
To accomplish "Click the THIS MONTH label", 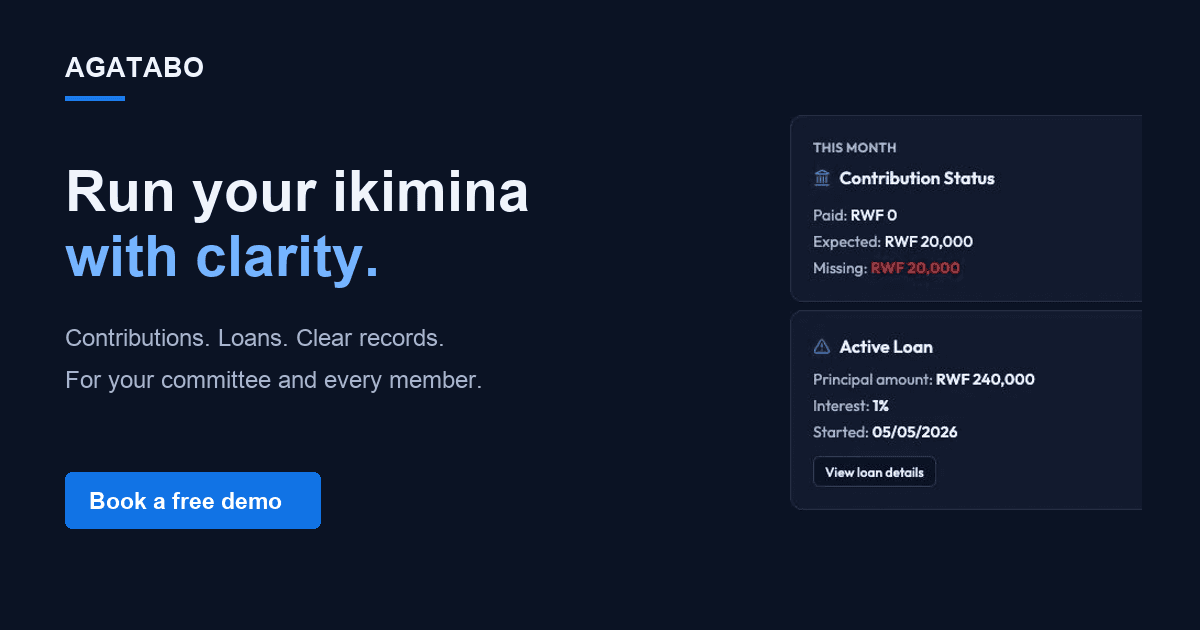I will [855, 148].
